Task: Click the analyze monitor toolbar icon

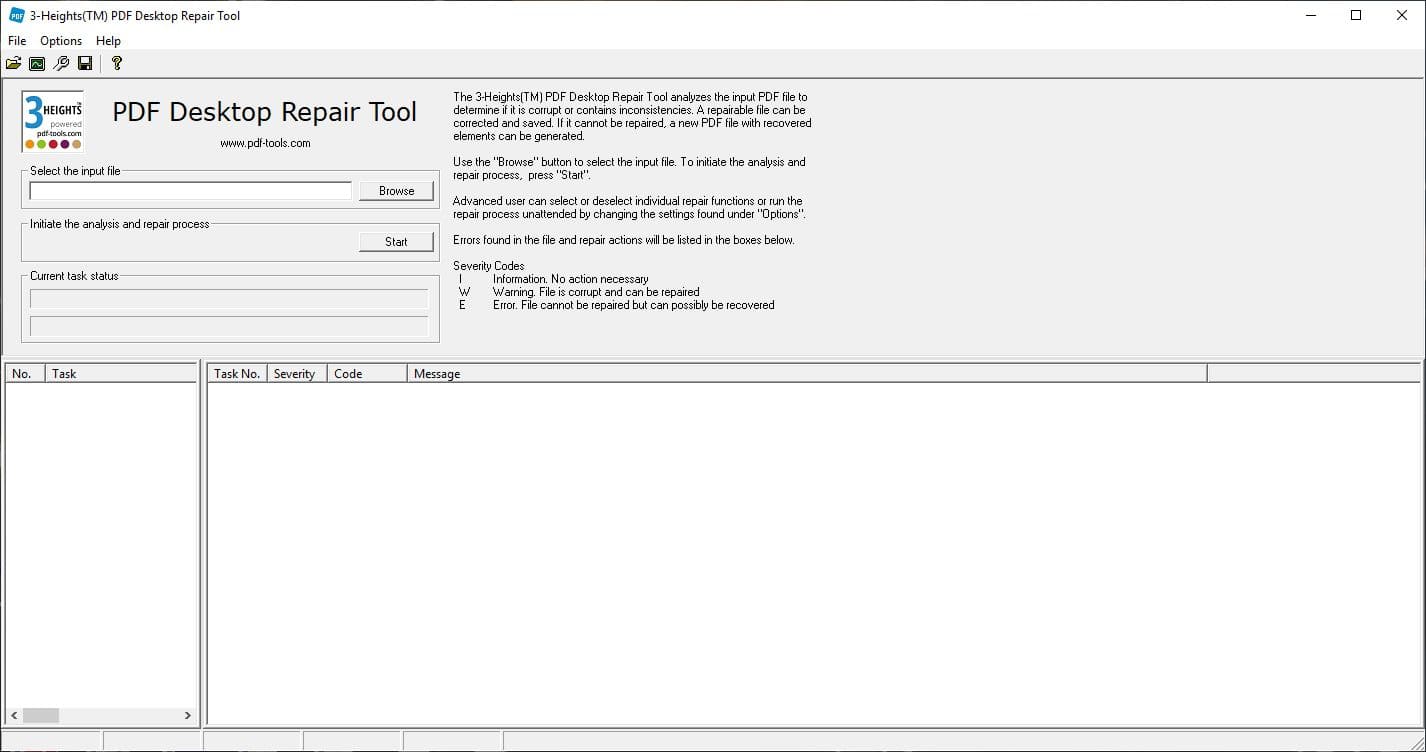Action: point(37,63)
